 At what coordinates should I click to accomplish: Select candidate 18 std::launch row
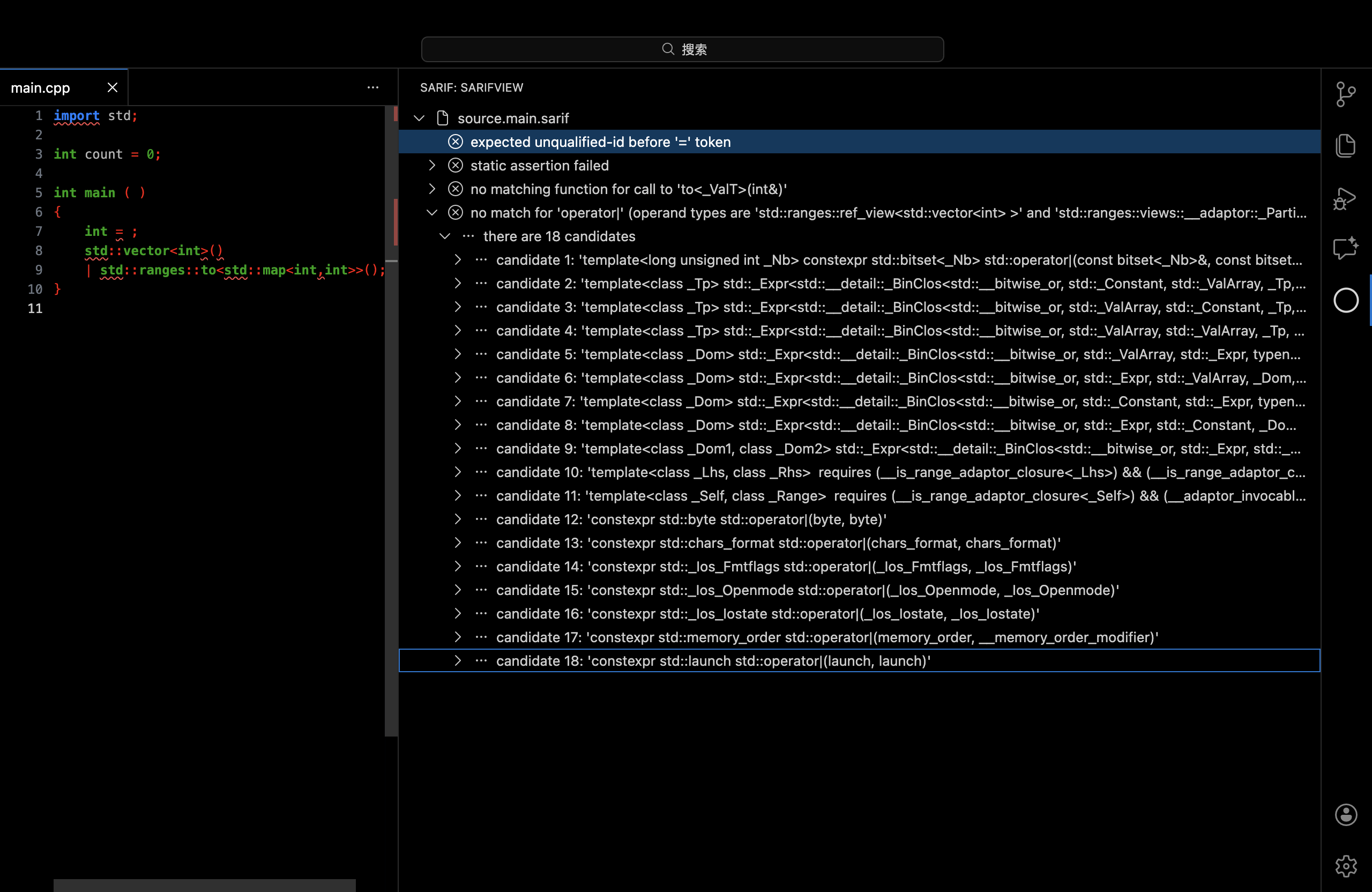[x=713, y=661]
